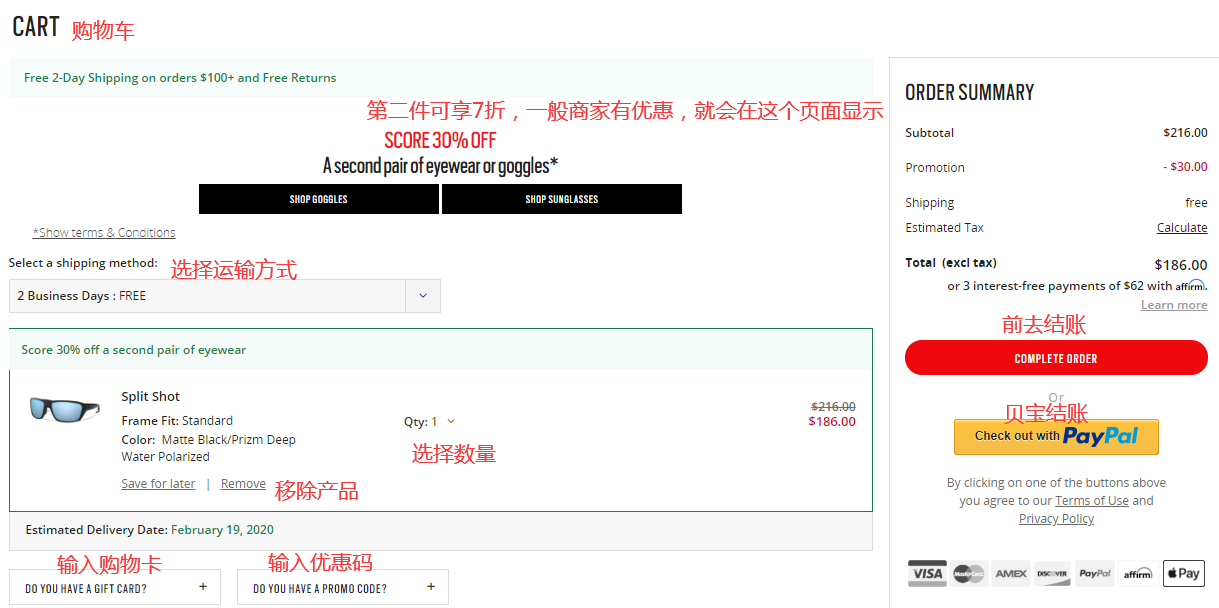Click the PayPal payment icon in footer
1219x608 pixels.
point(1095,573)
